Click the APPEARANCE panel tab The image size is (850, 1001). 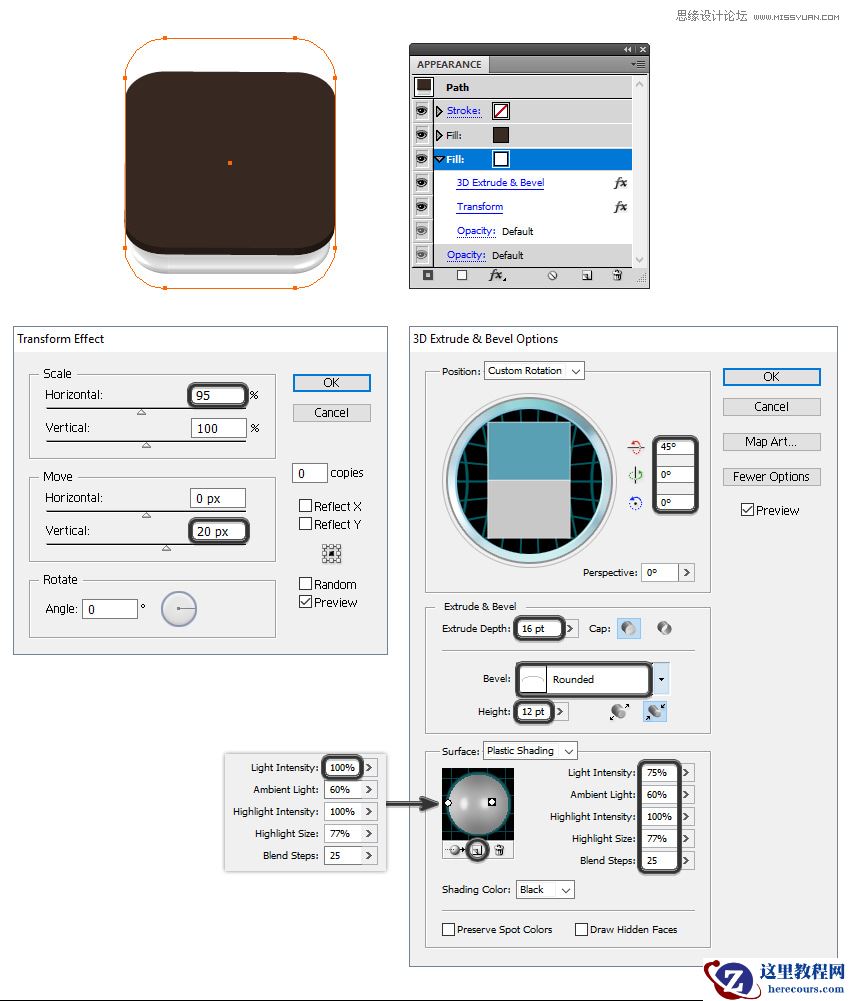(x=450, y=64)
